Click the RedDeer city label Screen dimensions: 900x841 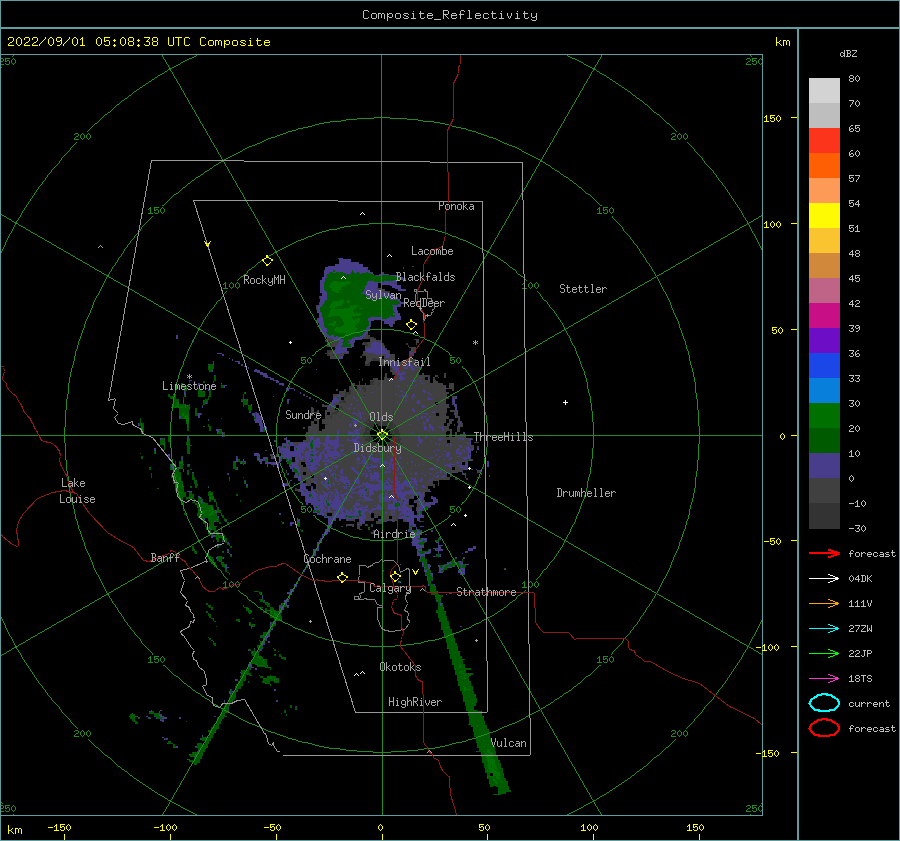tap(424, 303)
